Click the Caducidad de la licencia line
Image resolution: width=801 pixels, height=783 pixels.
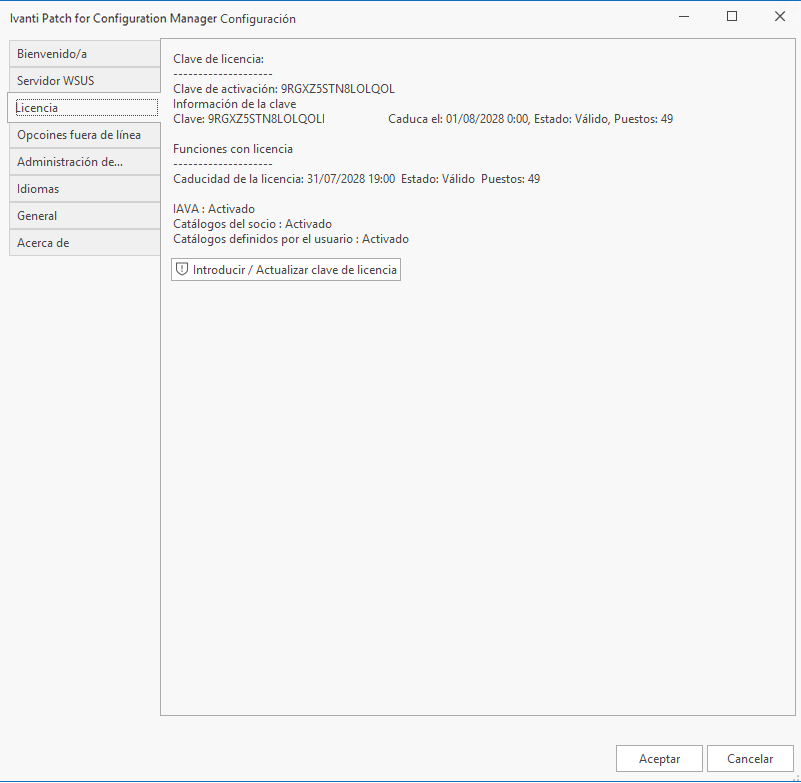pos(356,179)
